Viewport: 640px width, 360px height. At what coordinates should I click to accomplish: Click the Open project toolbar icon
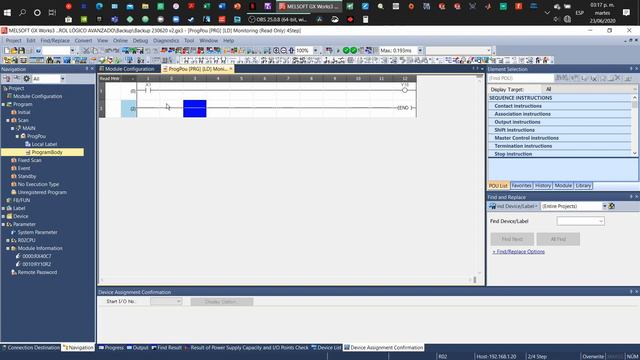pos(14,51)
